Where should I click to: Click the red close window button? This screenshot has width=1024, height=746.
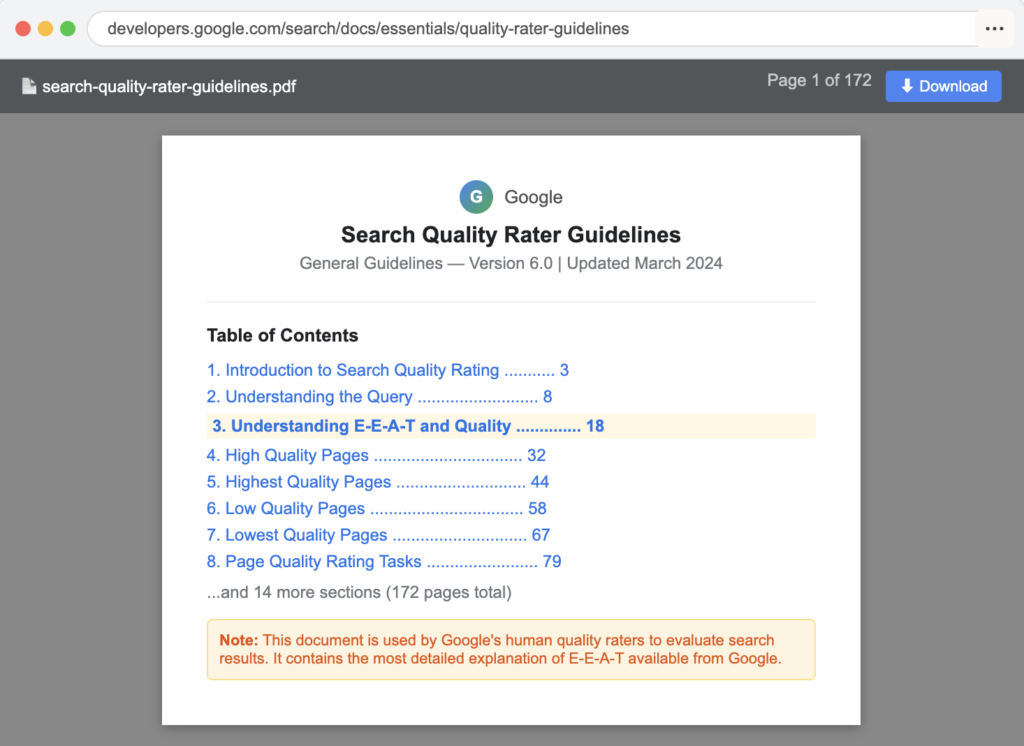[x=23, y=29]
